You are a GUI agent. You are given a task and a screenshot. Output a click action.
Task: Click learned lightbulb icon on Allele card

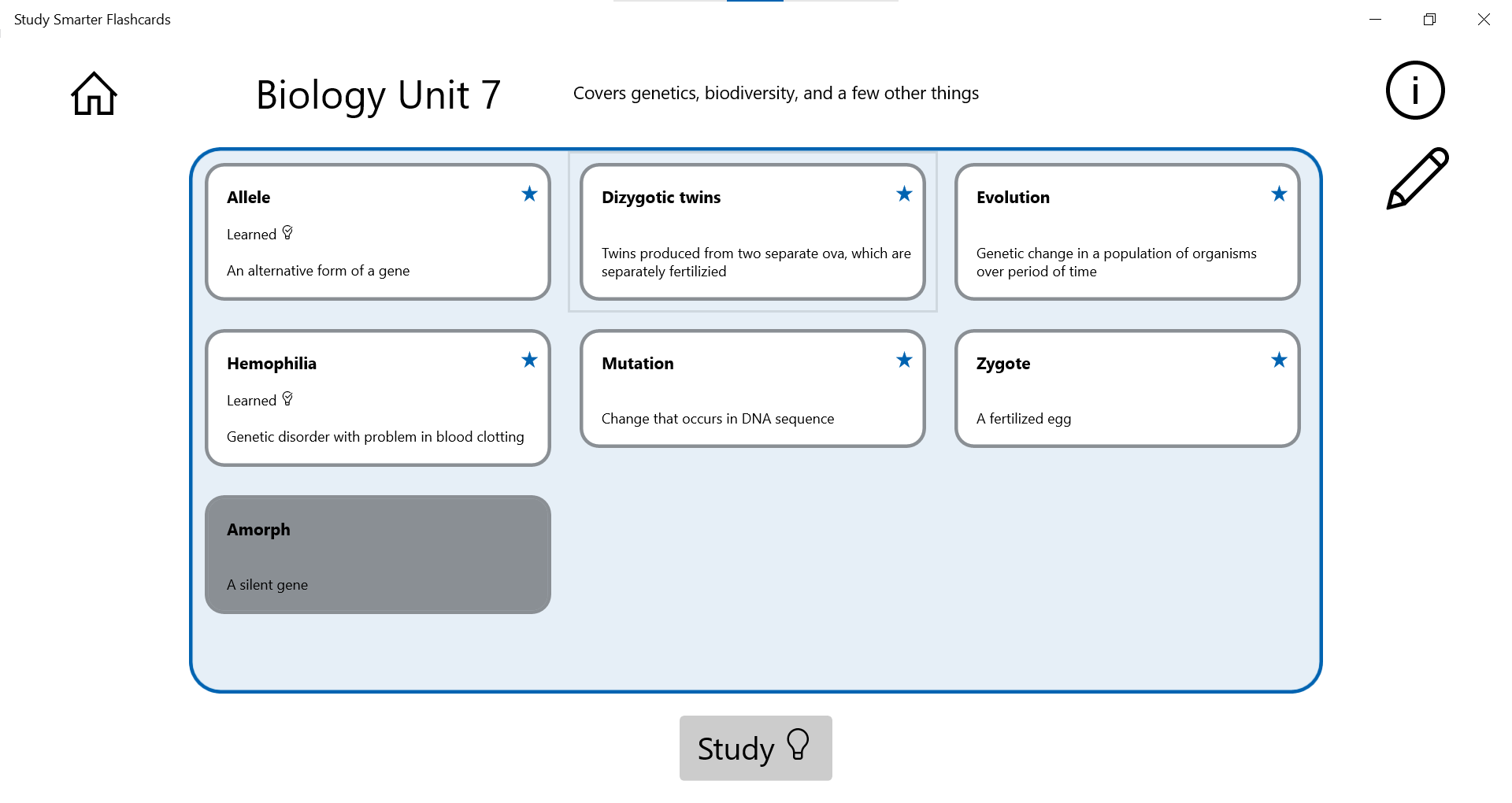coord(287,233)
